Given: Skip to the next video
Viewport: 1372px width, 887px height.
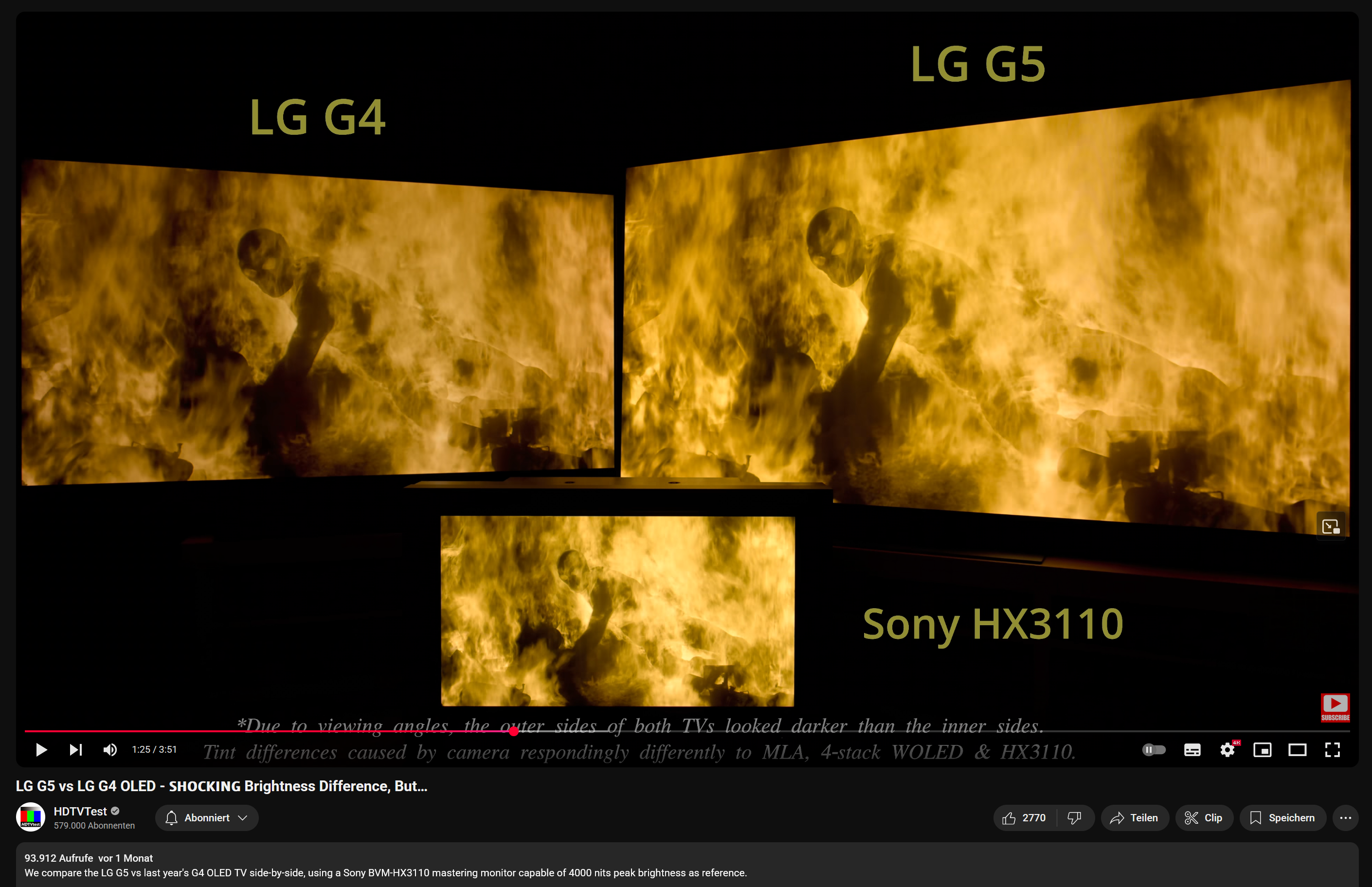Looking at the screenshot, I should tap(75, 749).
